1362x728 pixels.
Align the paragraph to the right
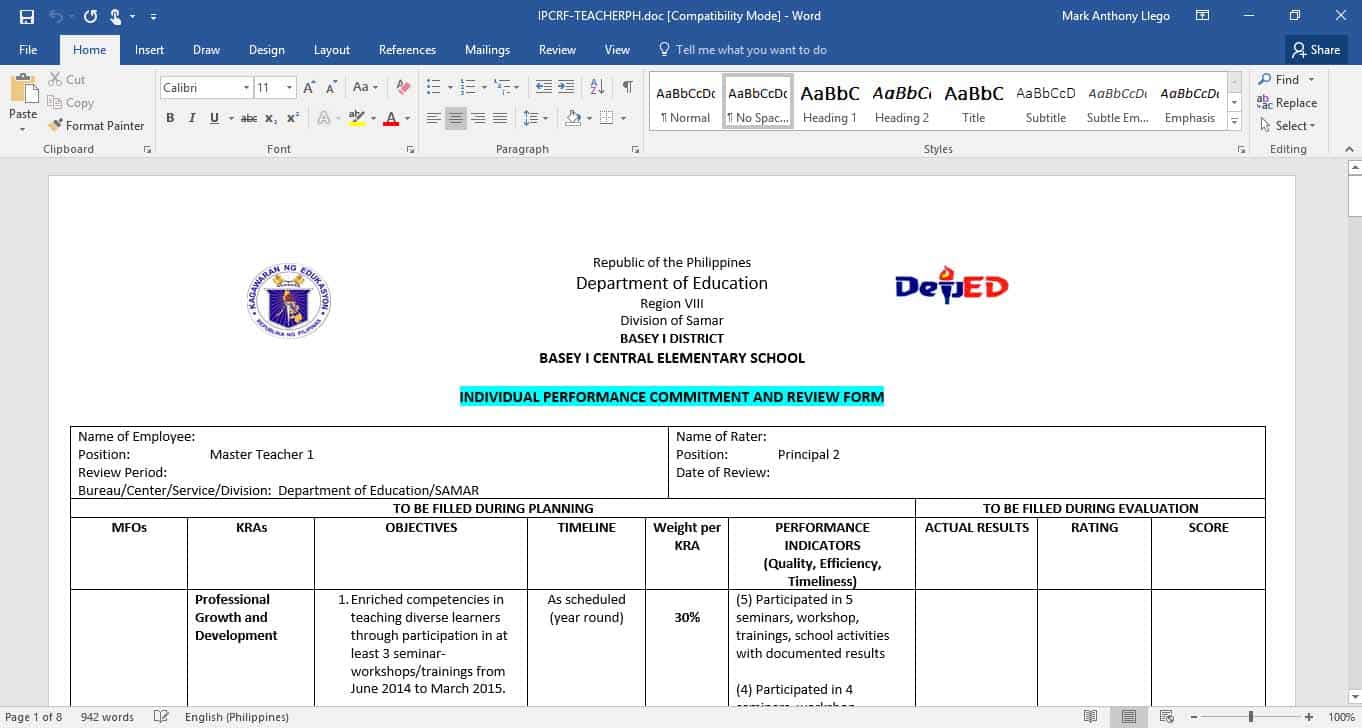coord(478,118)
